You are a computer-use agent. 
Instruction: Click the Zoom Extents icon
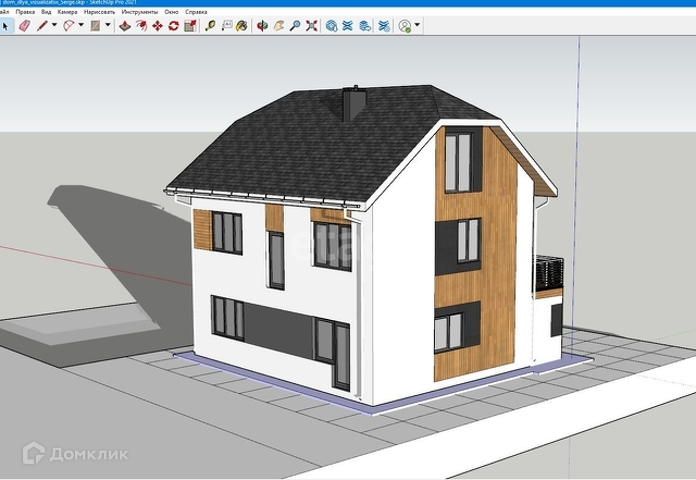[x=311, y=25]
